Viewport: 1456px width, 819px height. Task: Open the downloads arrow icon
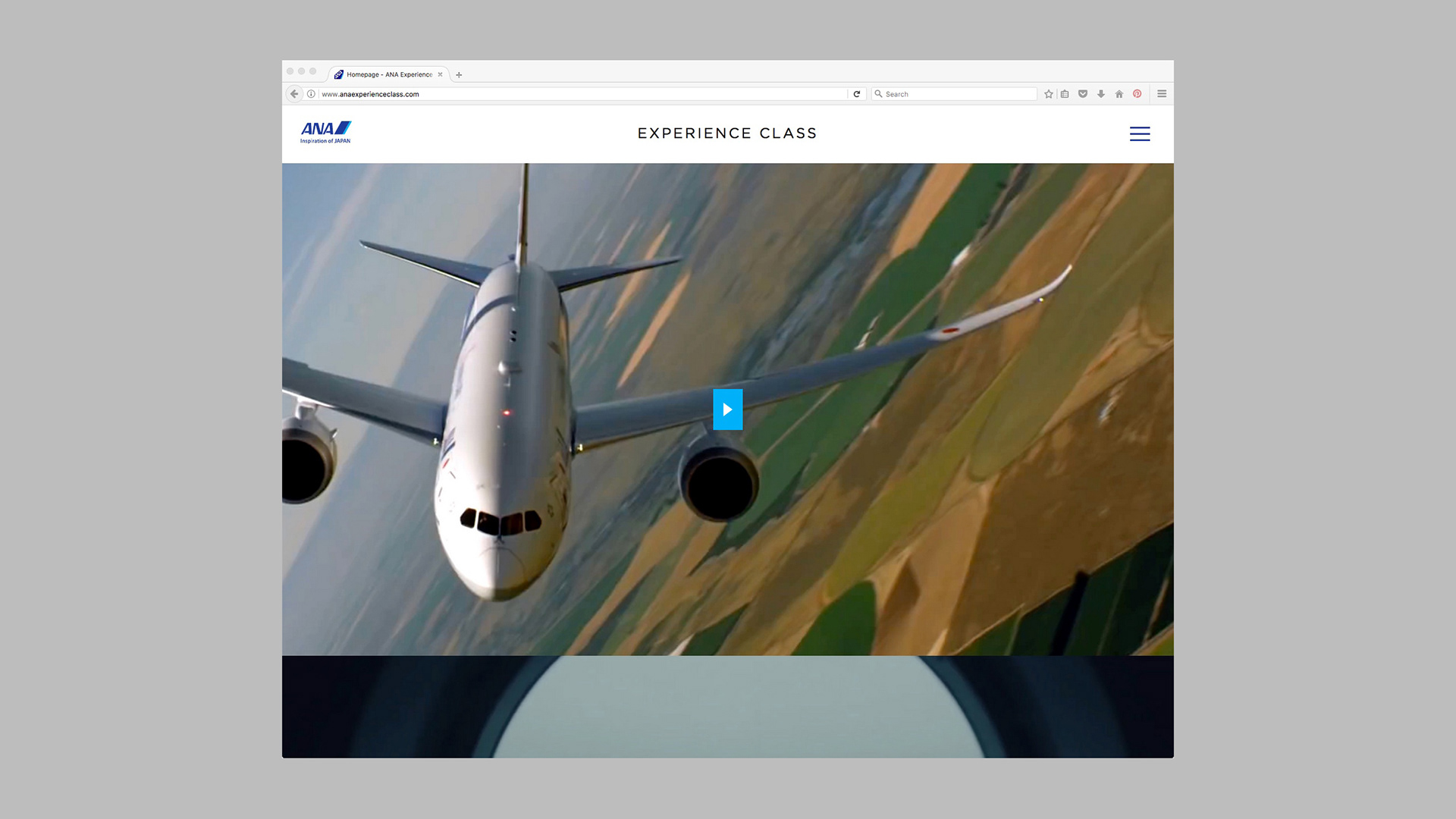coord(1101,94)
